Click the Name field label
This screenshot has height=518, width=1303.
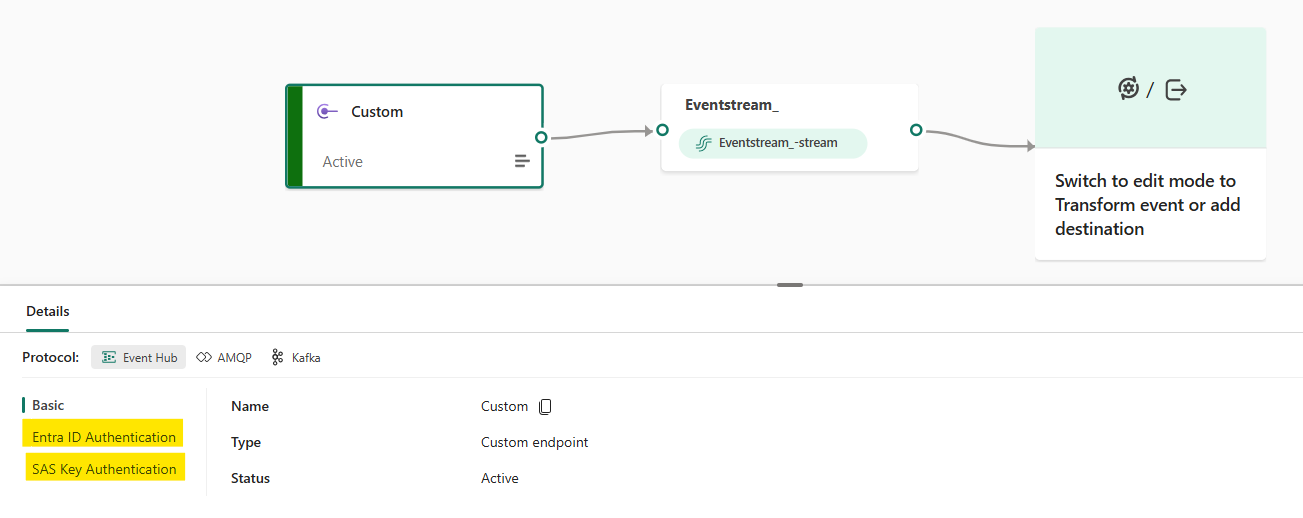tap(250, 406)
